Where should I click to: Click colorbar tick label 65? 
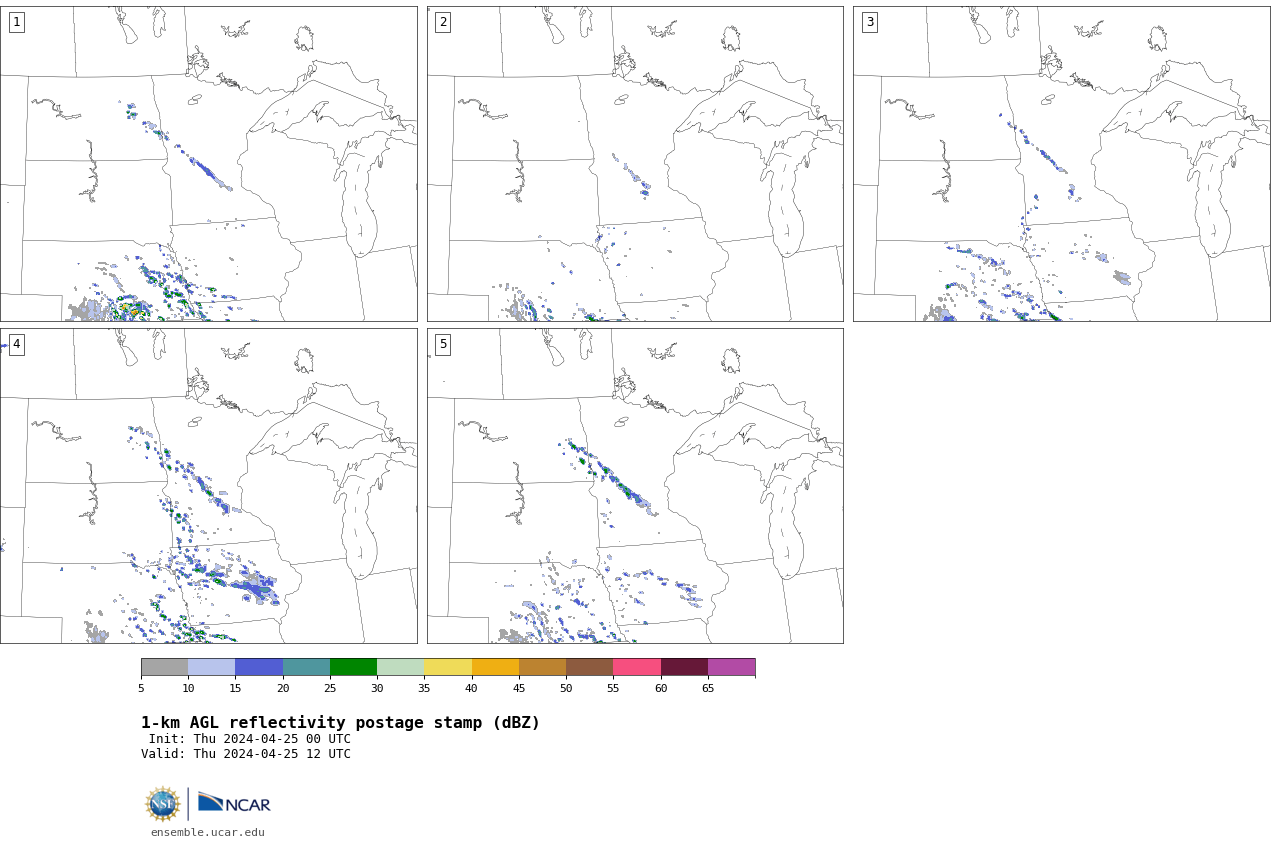coord(708,688)
